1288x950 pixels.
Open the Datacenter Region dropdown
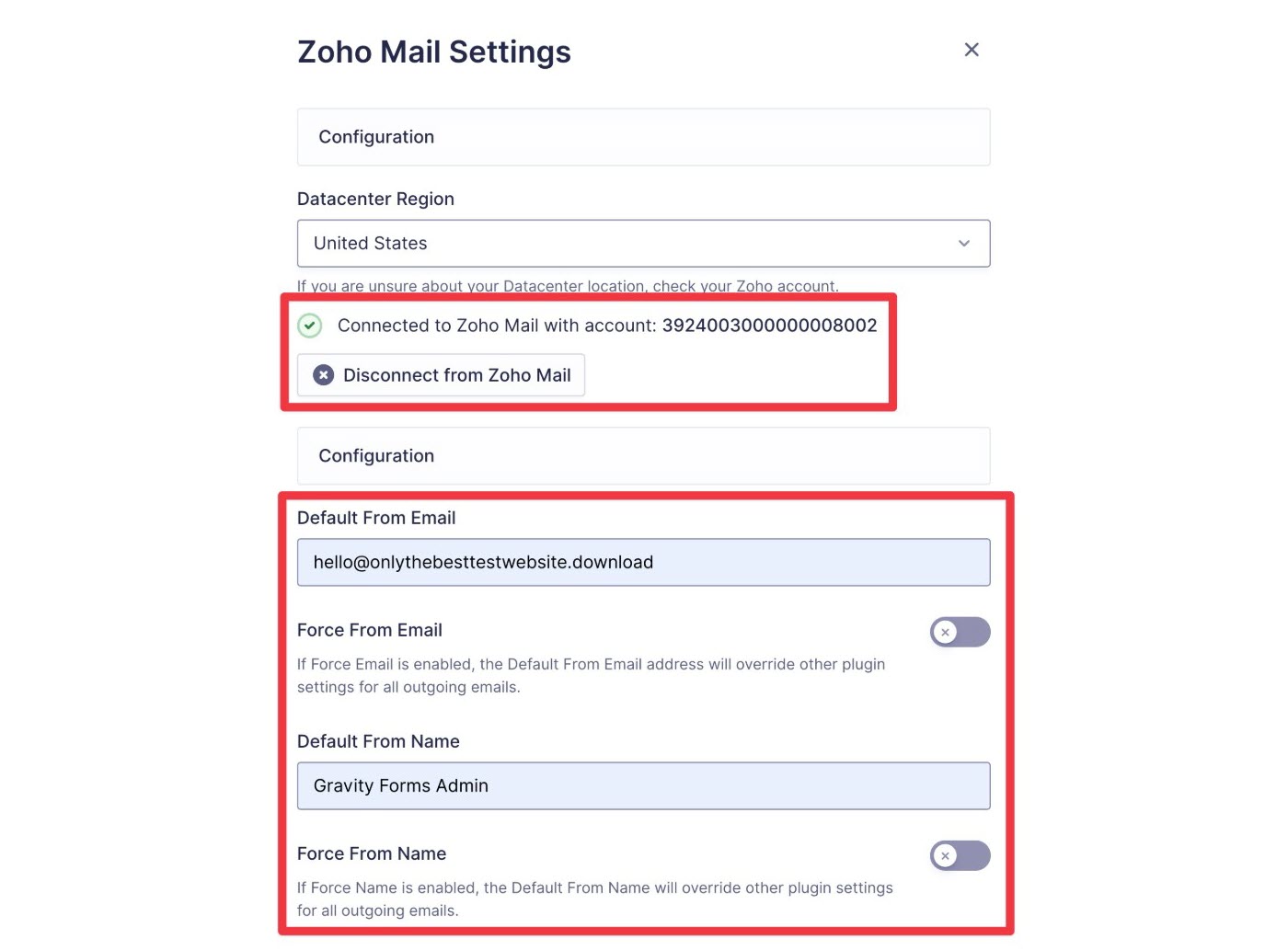pyautogui.click(x=643, y=244)
